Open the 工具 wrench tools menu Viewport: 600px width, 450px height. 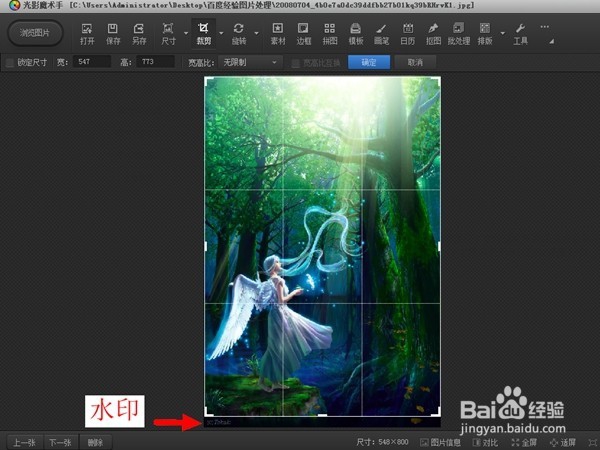(520, 34)
